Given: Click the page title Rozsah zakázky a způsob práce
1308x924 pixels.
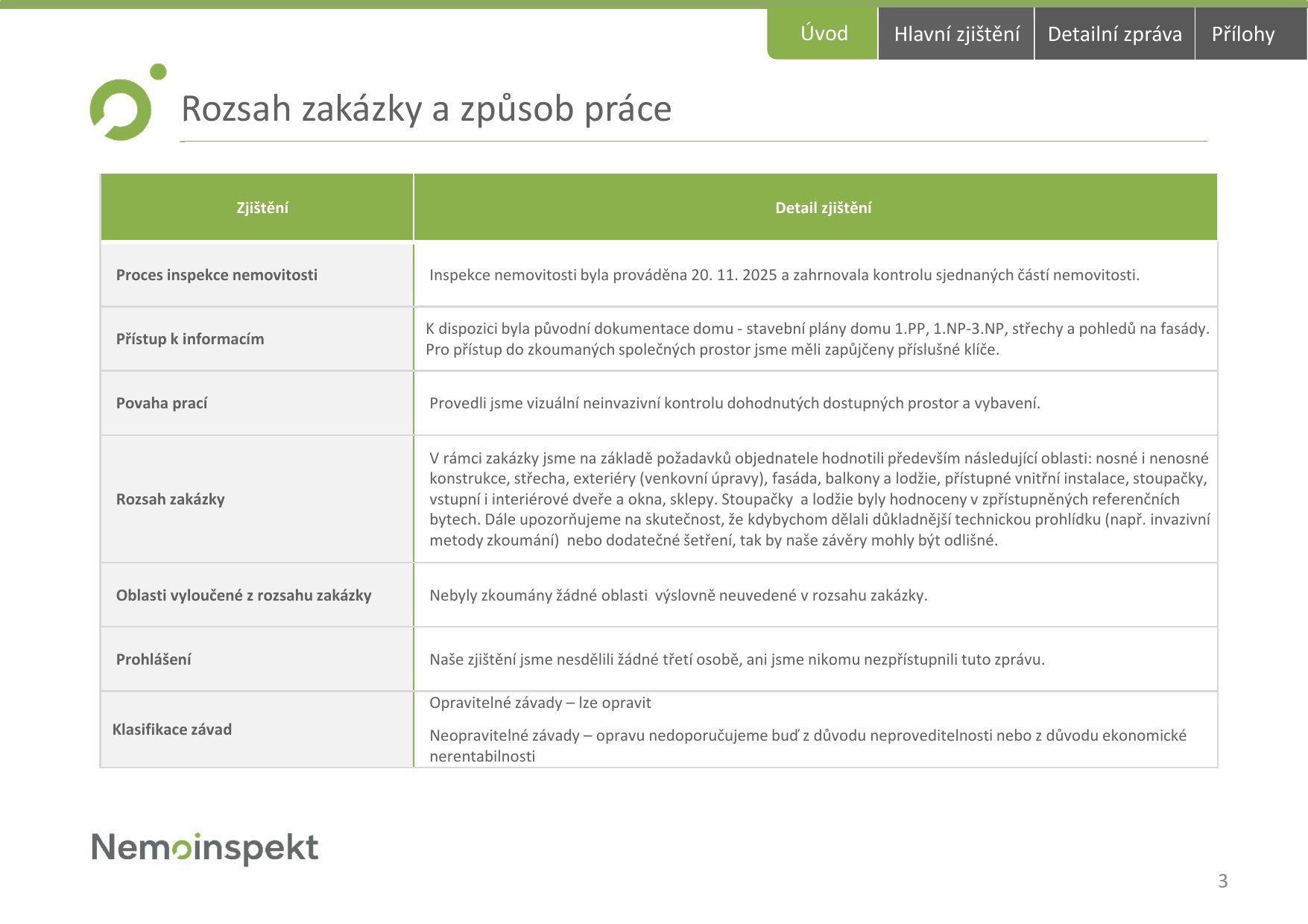Looking at the screenshot, I should (426, 109).
